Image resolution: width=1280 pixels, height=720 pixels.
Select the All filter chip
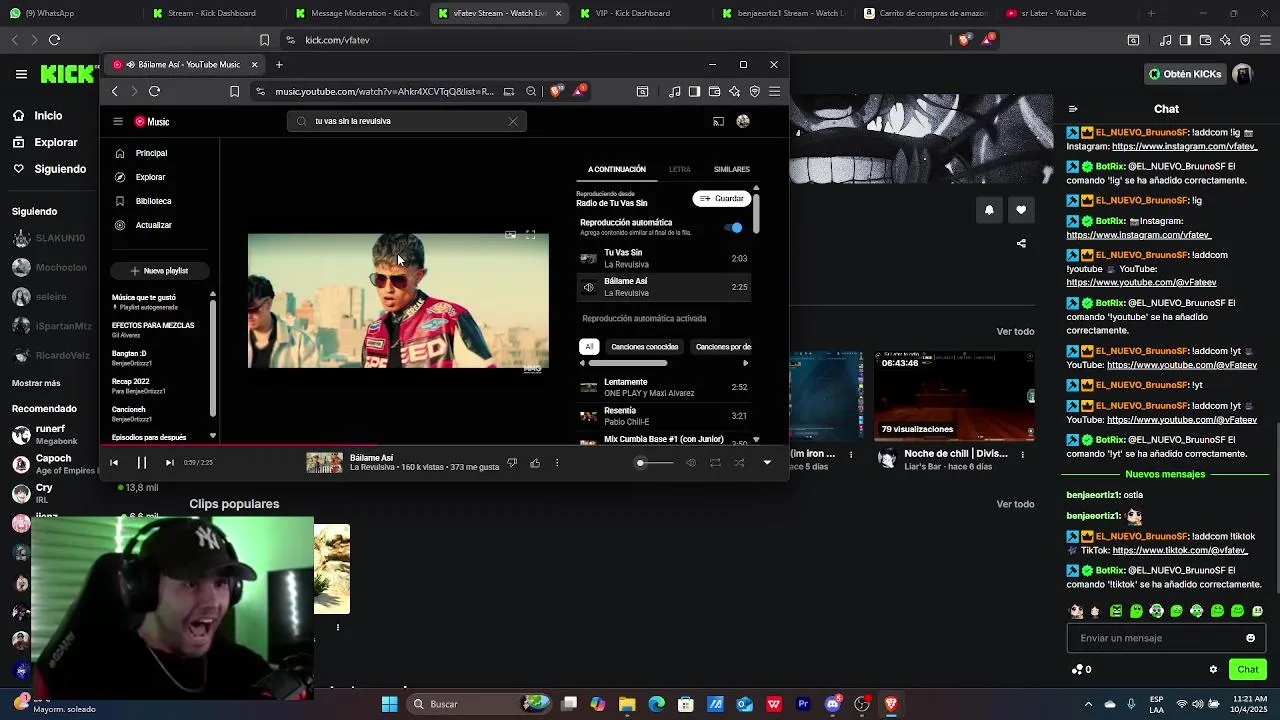[589, 347]
